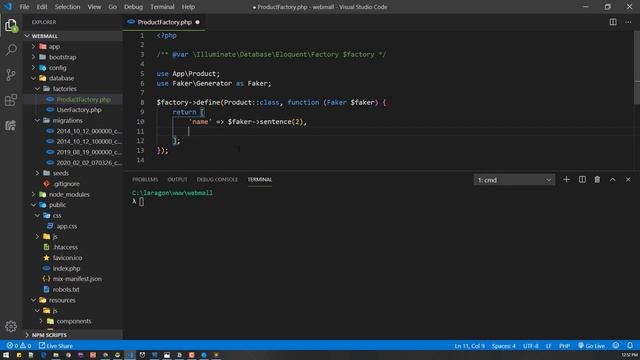640x360 pixels.
Task: Switch to PROBLEMS panel tab
Action: [145, 180]
